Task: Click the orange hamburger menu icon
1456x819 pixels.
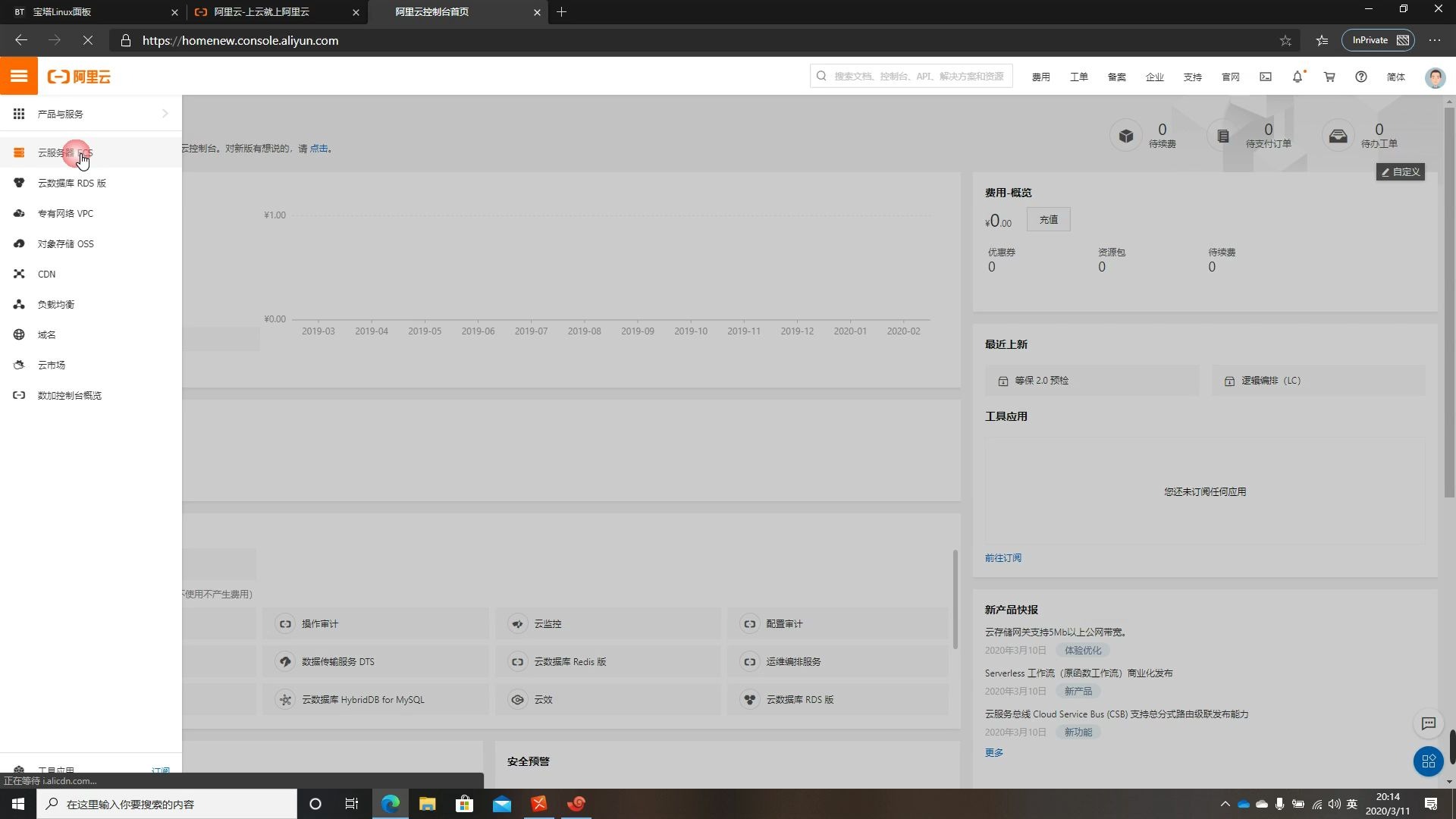Action: [x=19, y=76]
